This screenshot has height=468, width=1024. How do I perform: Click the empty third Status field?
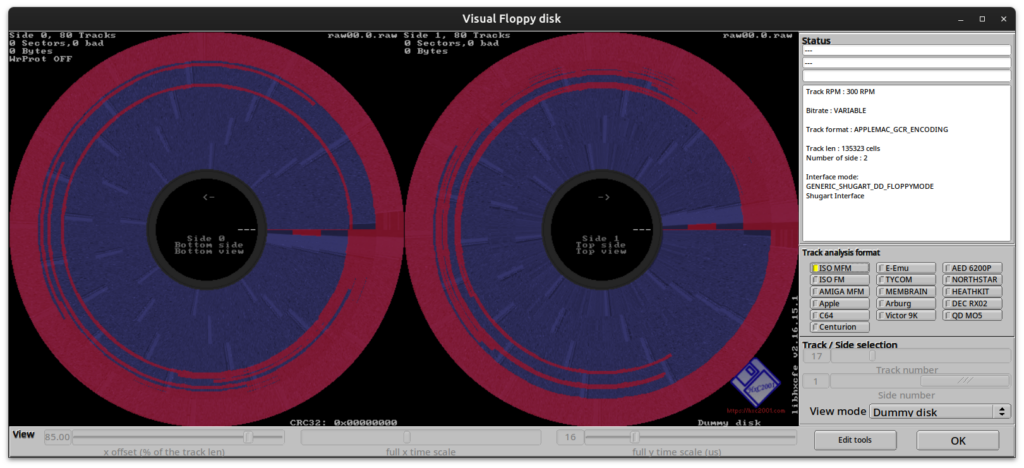pyautogui.click(x=906, y=76)
